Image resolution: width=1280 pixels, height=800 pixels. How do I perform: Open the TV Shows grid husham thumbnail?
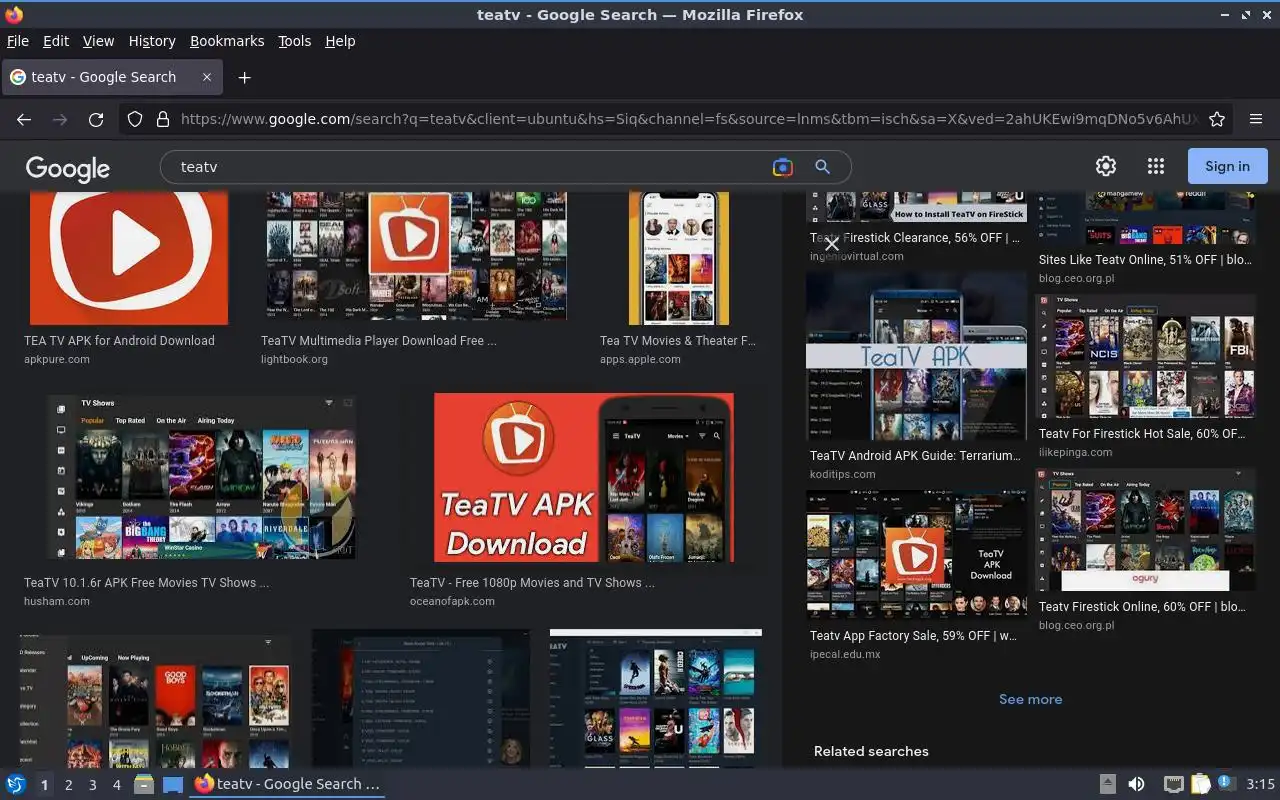click(201, 476)
